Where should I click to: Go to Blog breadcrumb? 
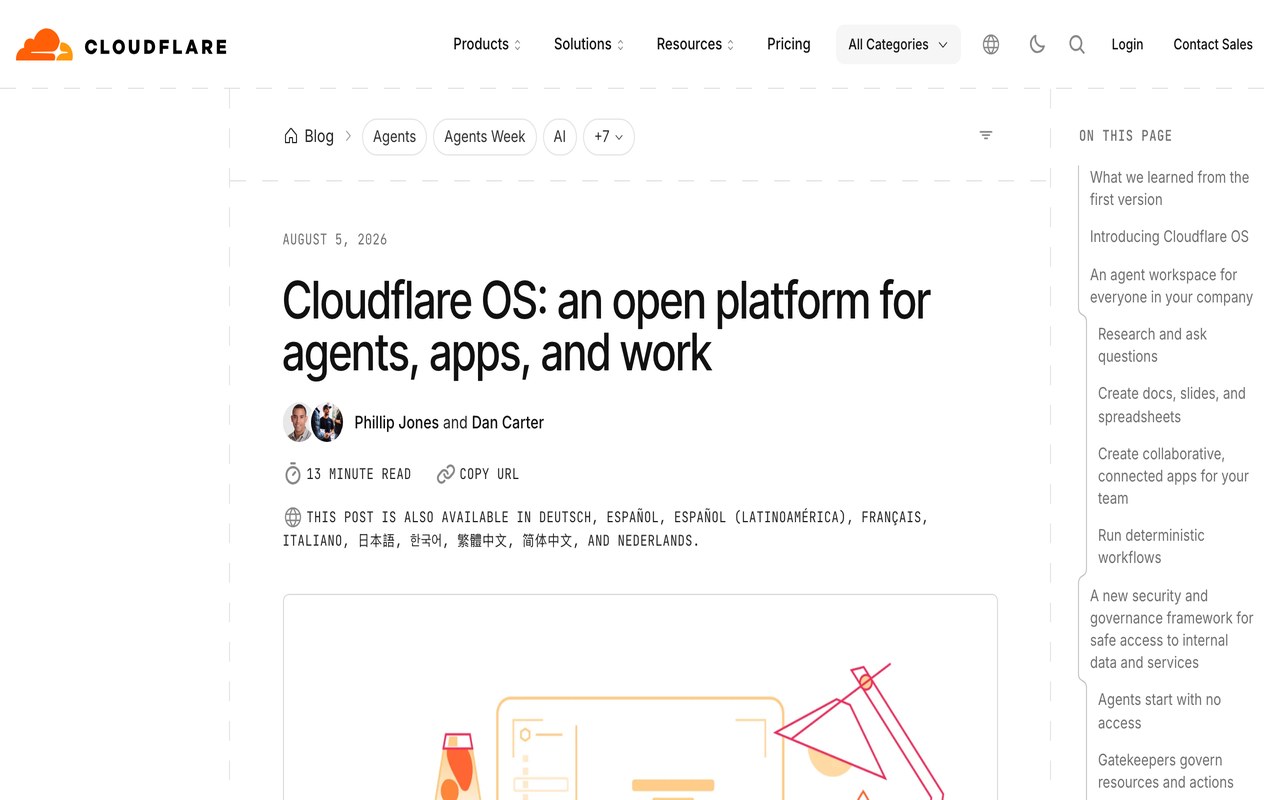[x=319, y=136]
